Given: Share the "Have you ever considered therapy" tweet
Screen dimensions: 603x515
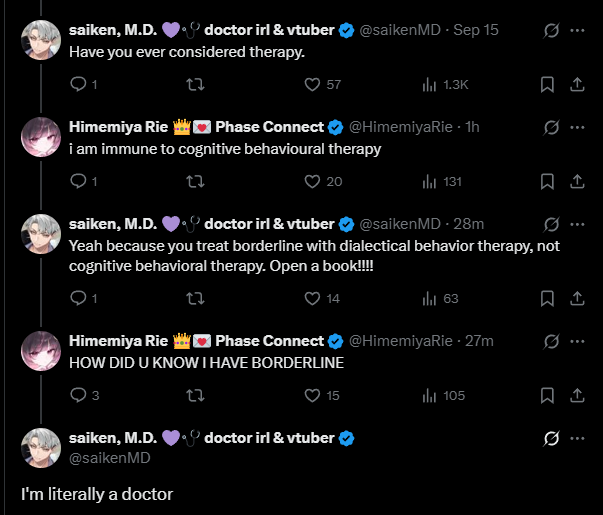Looking at the screenshot, I should tap(577, 85).
